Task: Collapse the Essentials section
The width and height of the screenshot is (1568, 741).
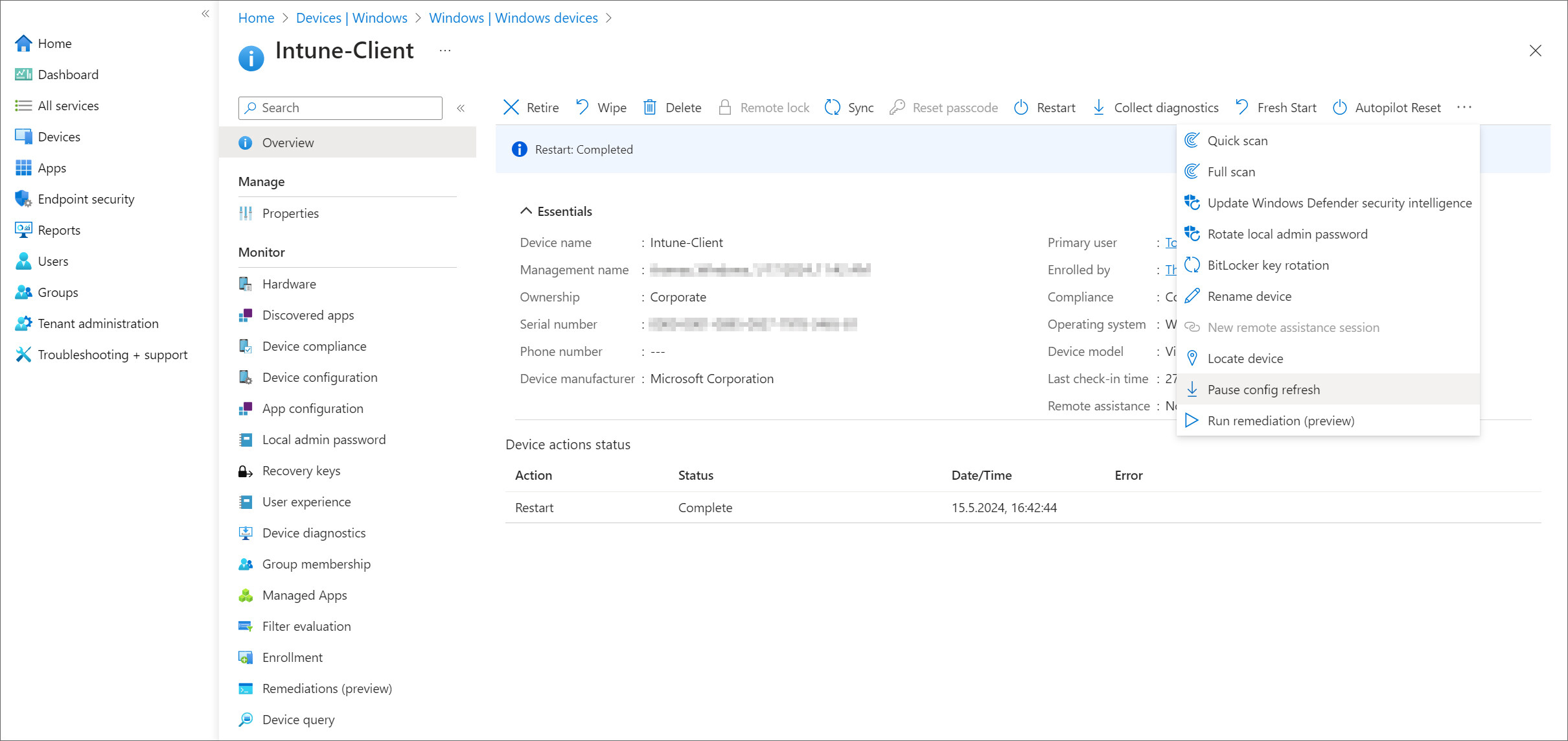Action: pos(526,211)
